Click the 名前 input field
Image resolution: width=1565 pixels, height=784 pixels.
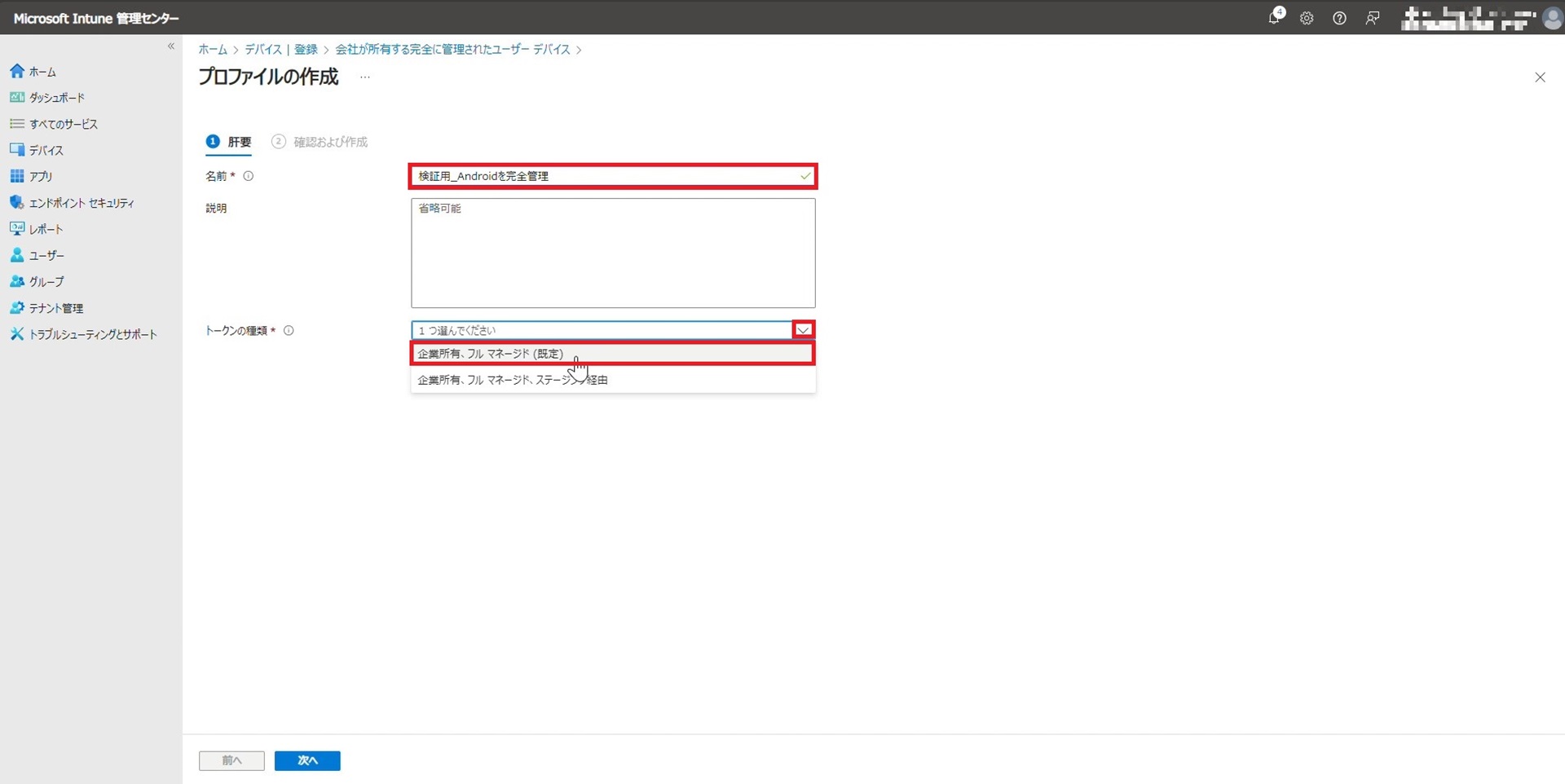tap(603, 176)
